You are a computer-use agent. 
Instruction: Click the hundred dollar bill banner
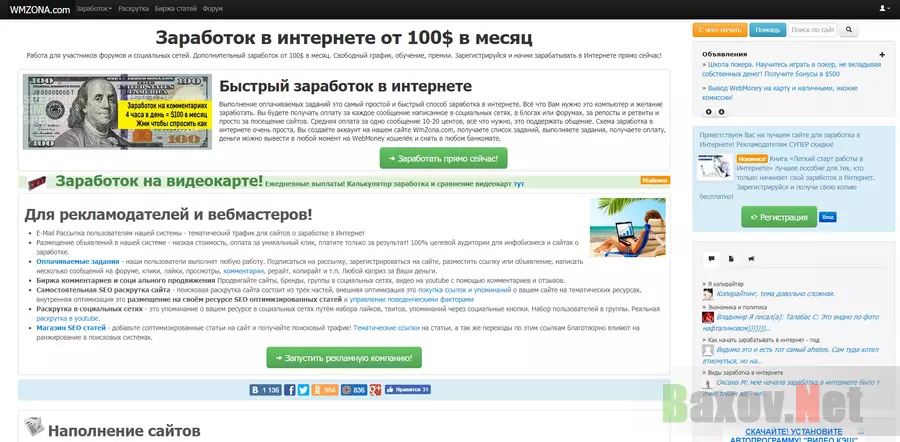tap(117, 112)
